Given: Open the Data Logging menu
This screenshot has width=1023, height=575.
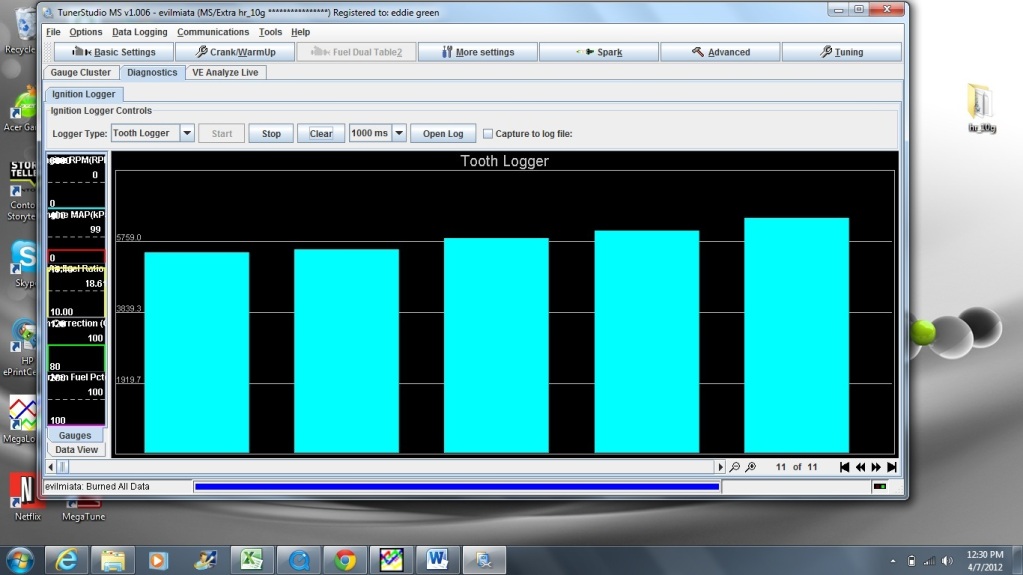Looking at the screenshot, I should [x=139, y=32].
